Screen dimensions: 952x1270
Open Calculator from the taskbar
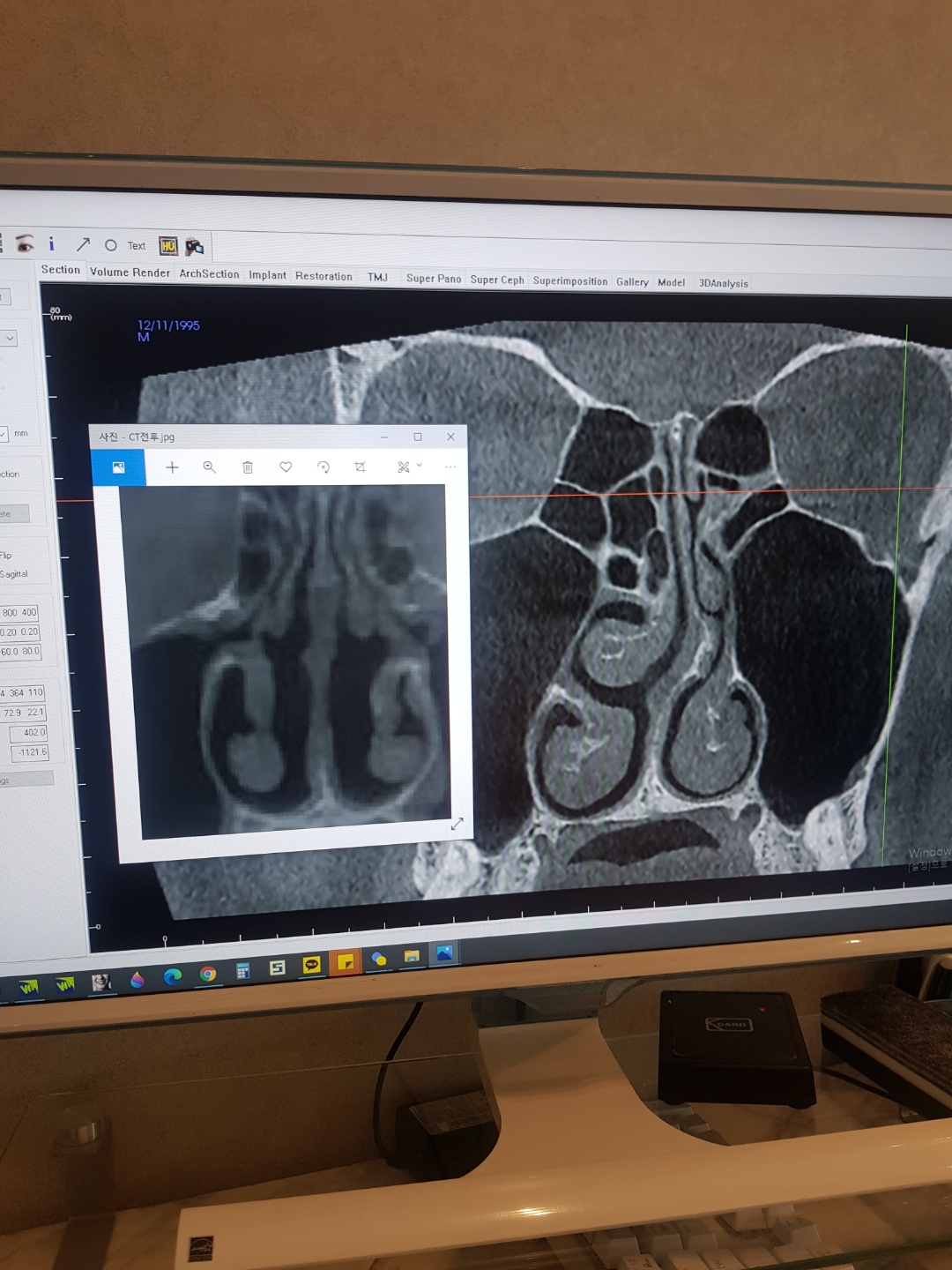(x=242, y=971)
